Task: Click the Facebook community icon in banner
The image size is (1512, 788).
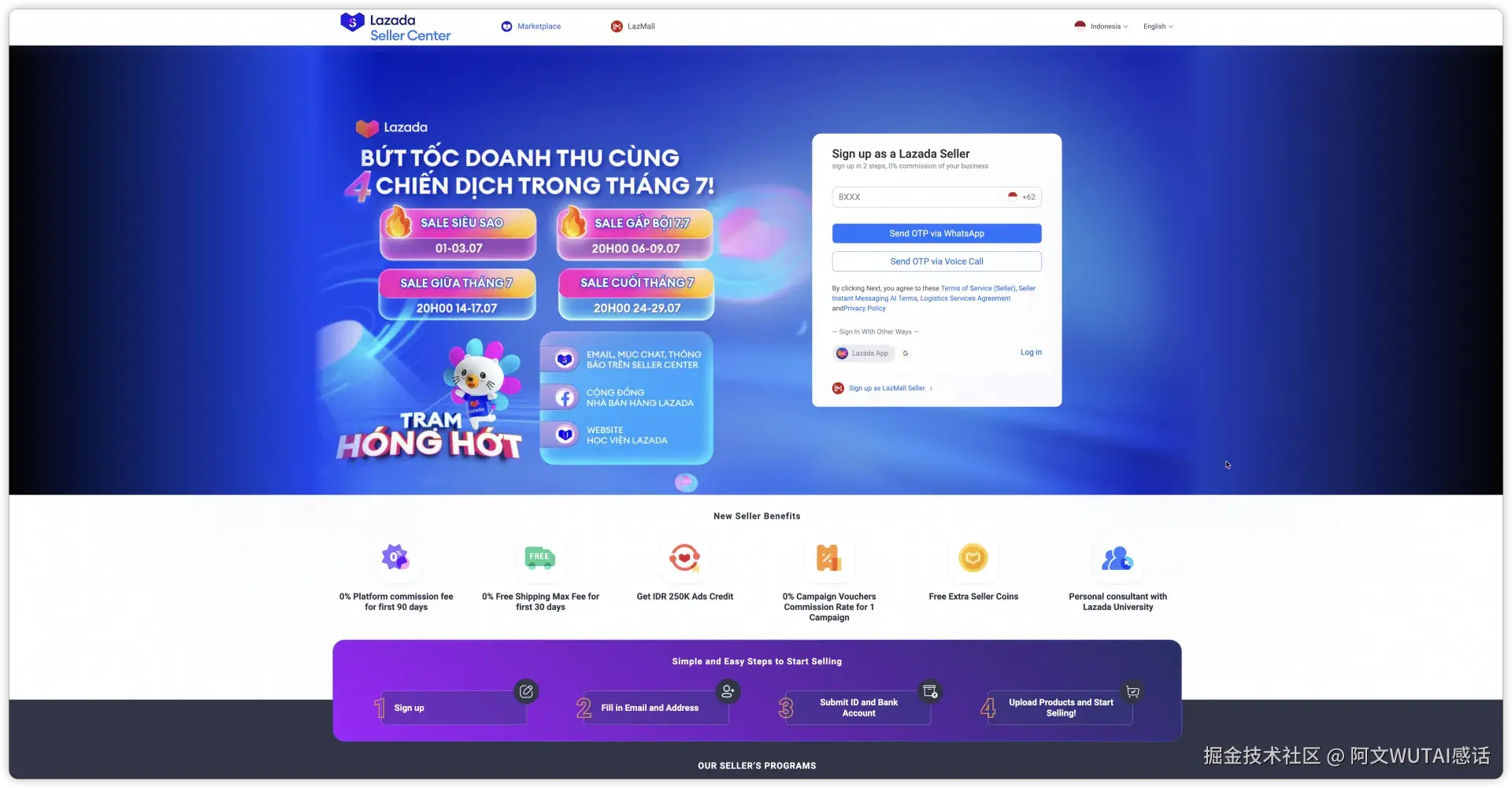Action: [x=565, y=398]
